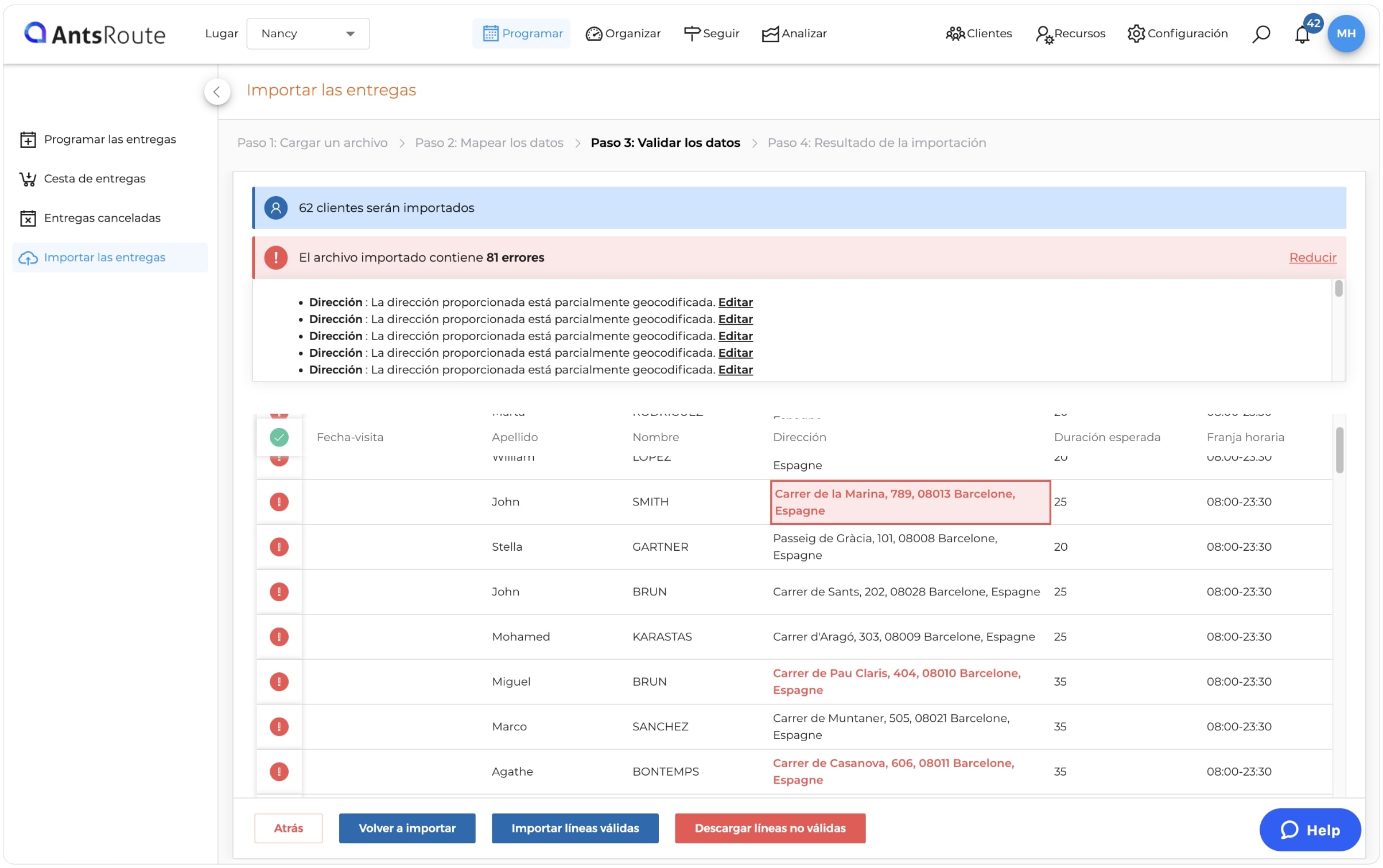Click the KARASTAS name cell

(x=662, y=637)
